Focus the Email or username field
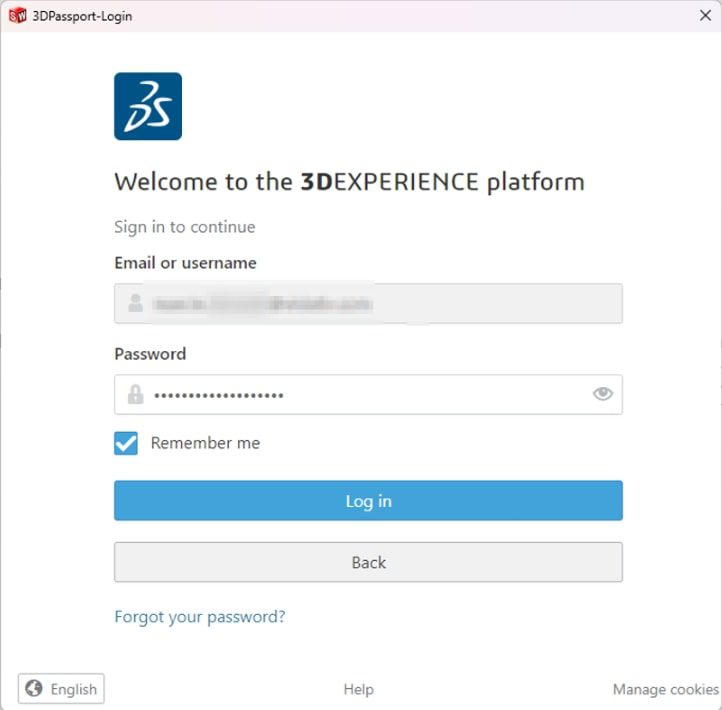 coord(368,303)
